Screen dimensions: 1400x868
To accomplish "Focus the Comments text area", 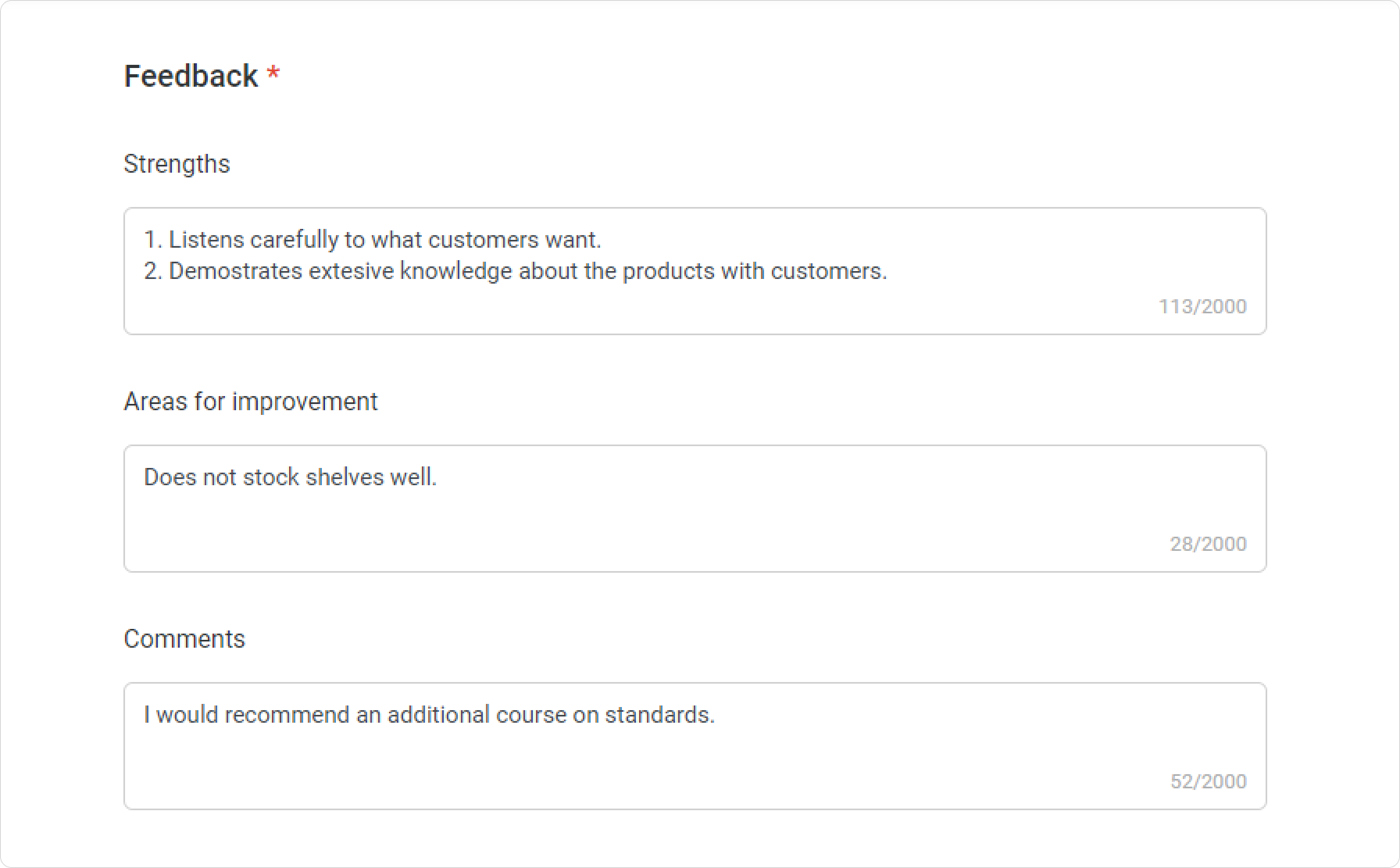I will coord(695,746).
